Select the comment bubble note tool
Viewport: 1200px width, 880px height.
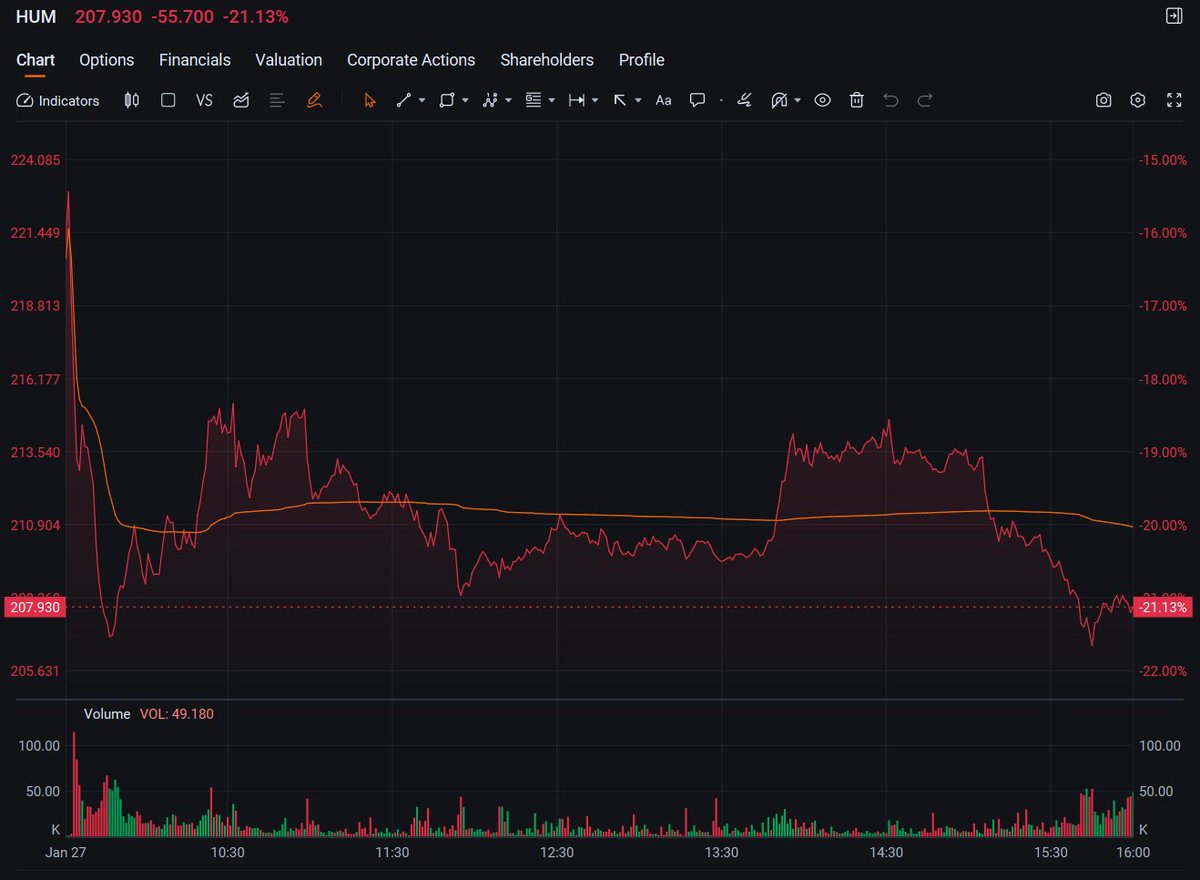[x=698, y=100]
